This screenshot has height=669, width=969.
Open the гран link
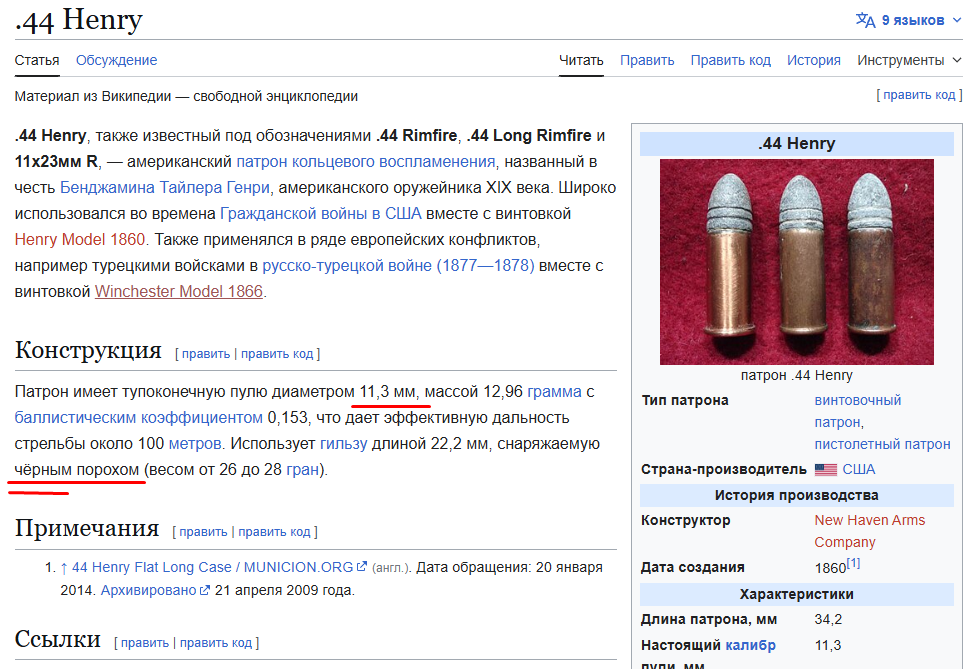[x=303, y=469]
